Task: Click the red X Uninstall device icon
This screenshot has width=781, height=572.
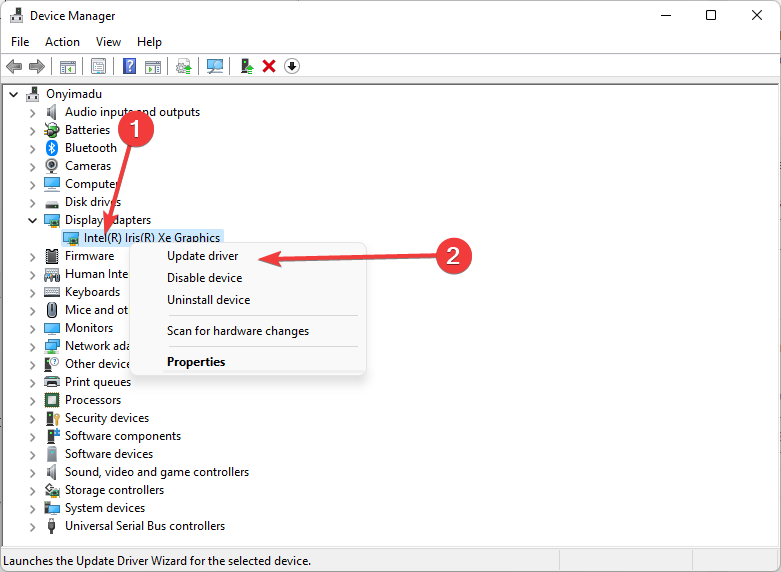Action: pos(269,66)
